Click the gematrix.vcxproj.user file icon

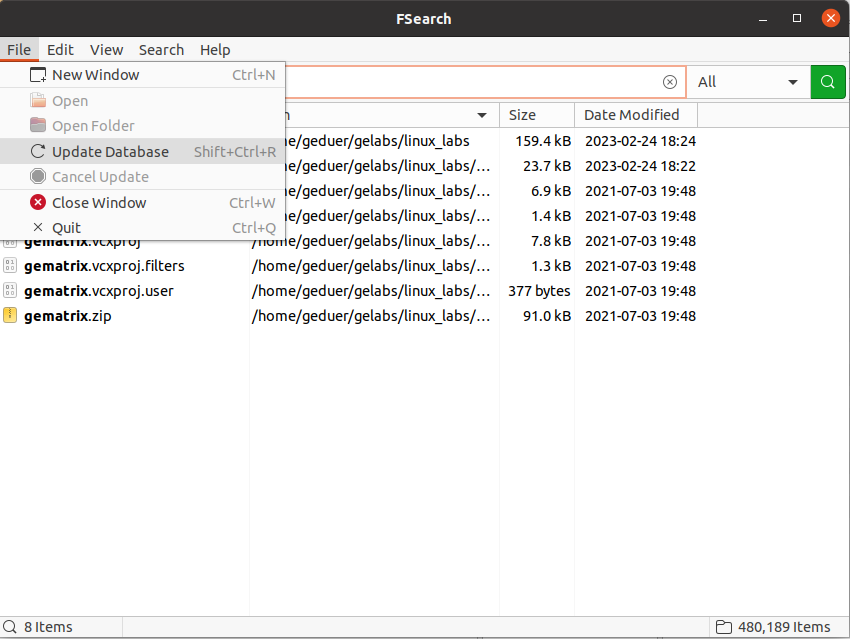pos(10,291)
